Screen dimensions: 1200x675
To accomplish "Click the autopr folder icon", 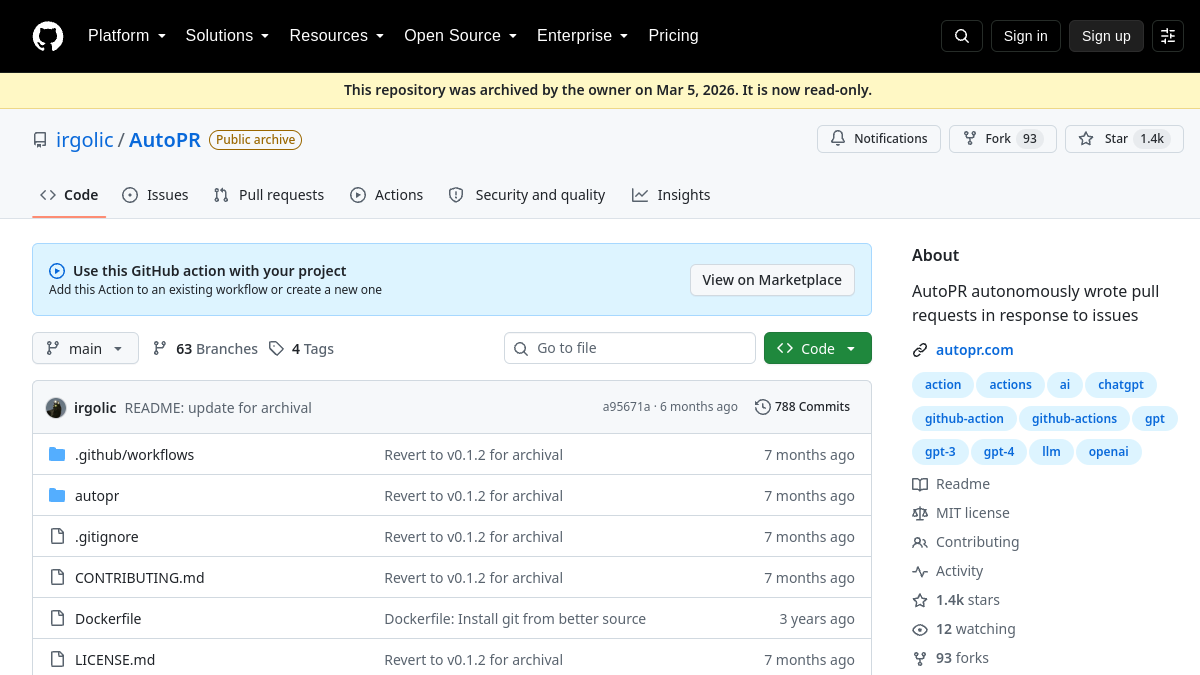I will tap(57, 496).
